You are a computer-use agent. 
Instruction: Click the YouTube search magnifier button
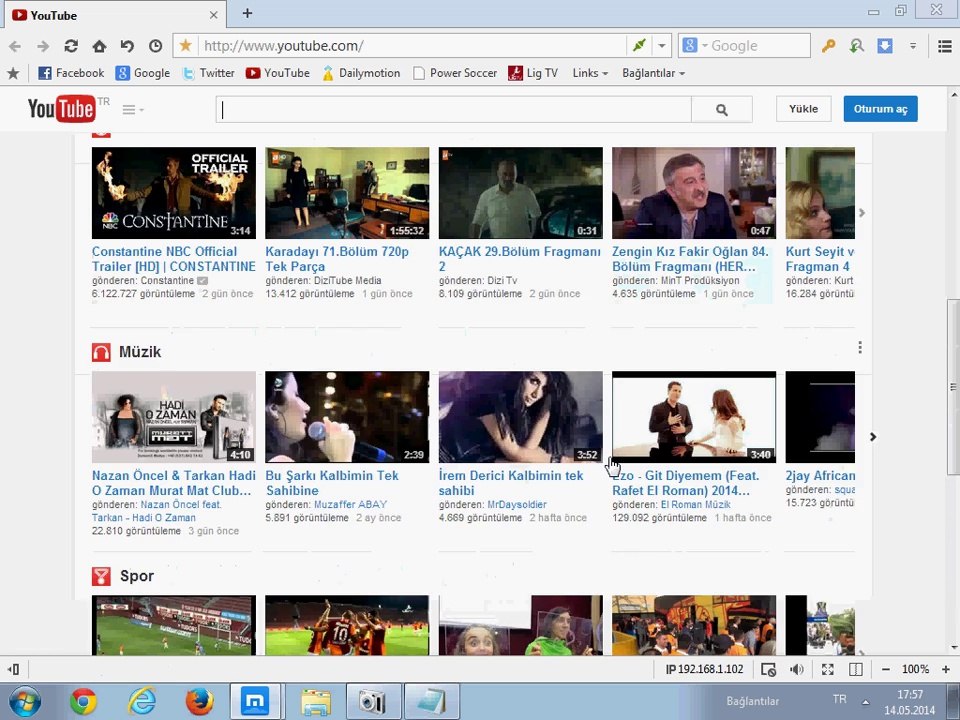(x=722, y=110)
